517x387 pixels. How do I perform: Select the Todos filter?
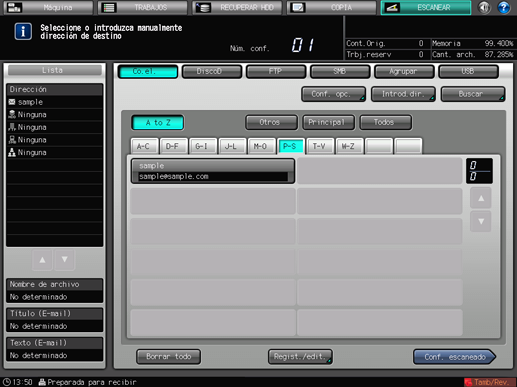[x=386, y=122]
